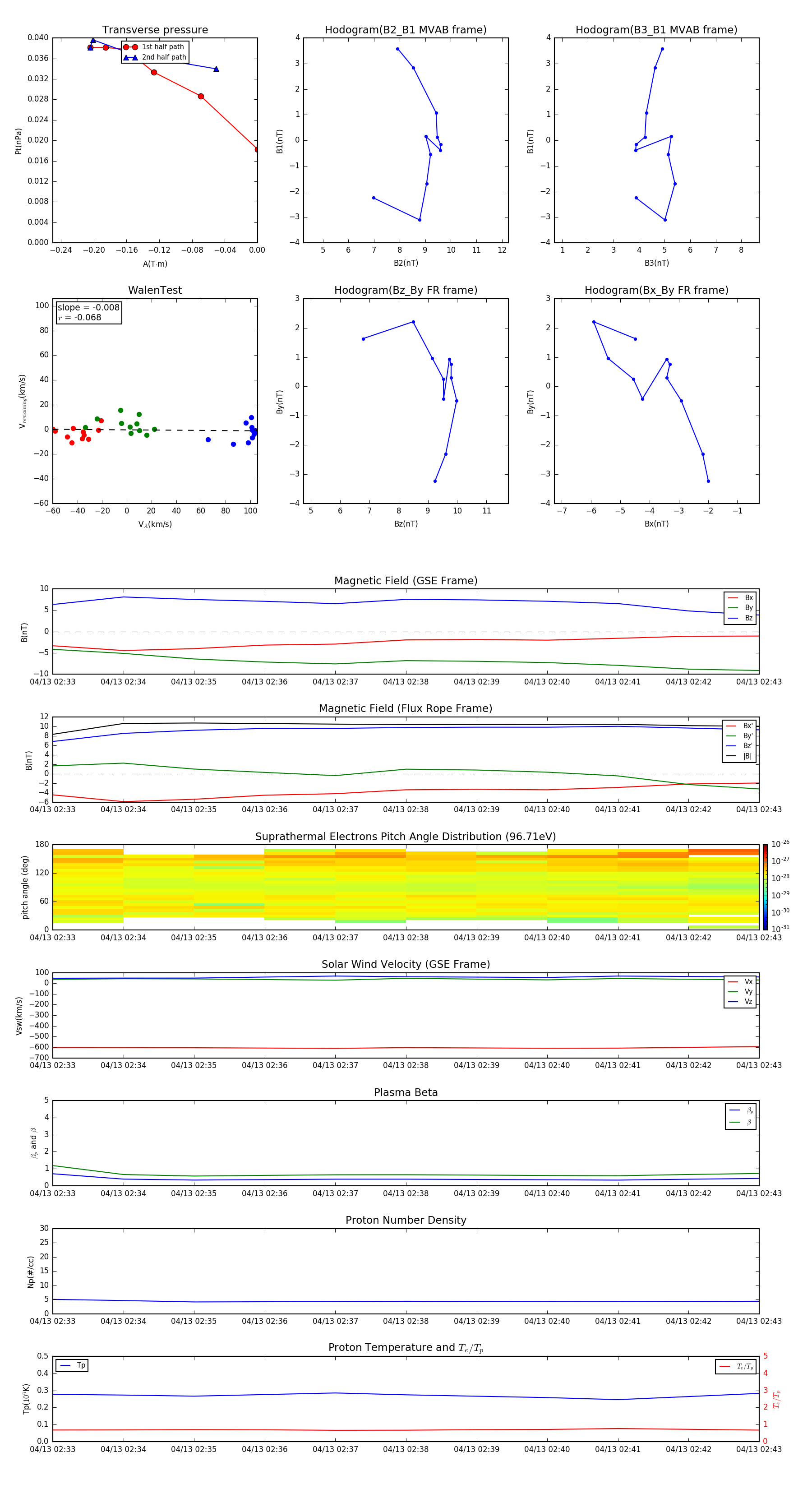Viewport: 812px width, 1489px height.
Task: Click the 'Magnetic Field (GSE Frame)' title
Action: pos(406,581)
